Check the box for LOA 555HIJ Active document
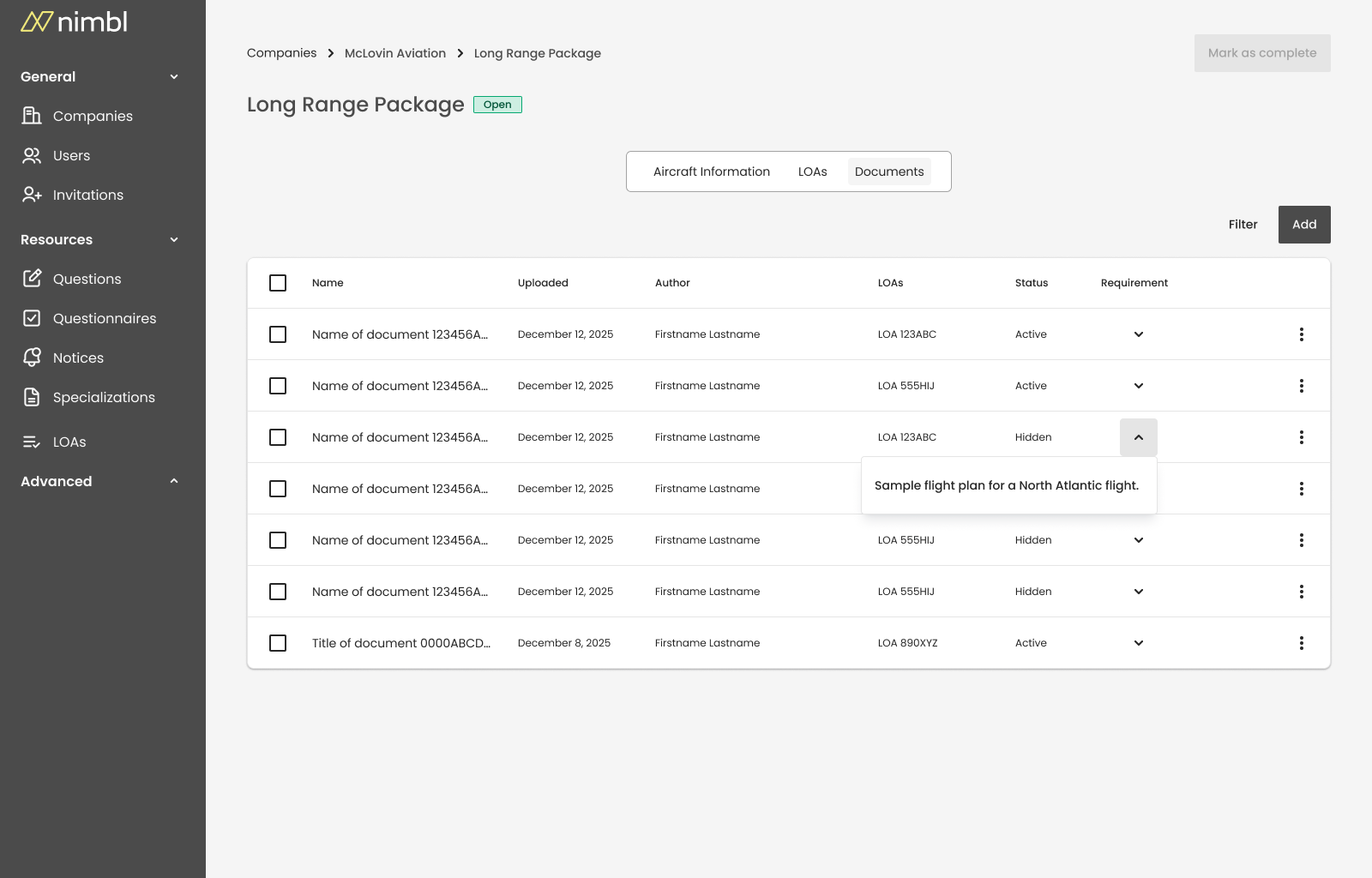 (278, 386)
